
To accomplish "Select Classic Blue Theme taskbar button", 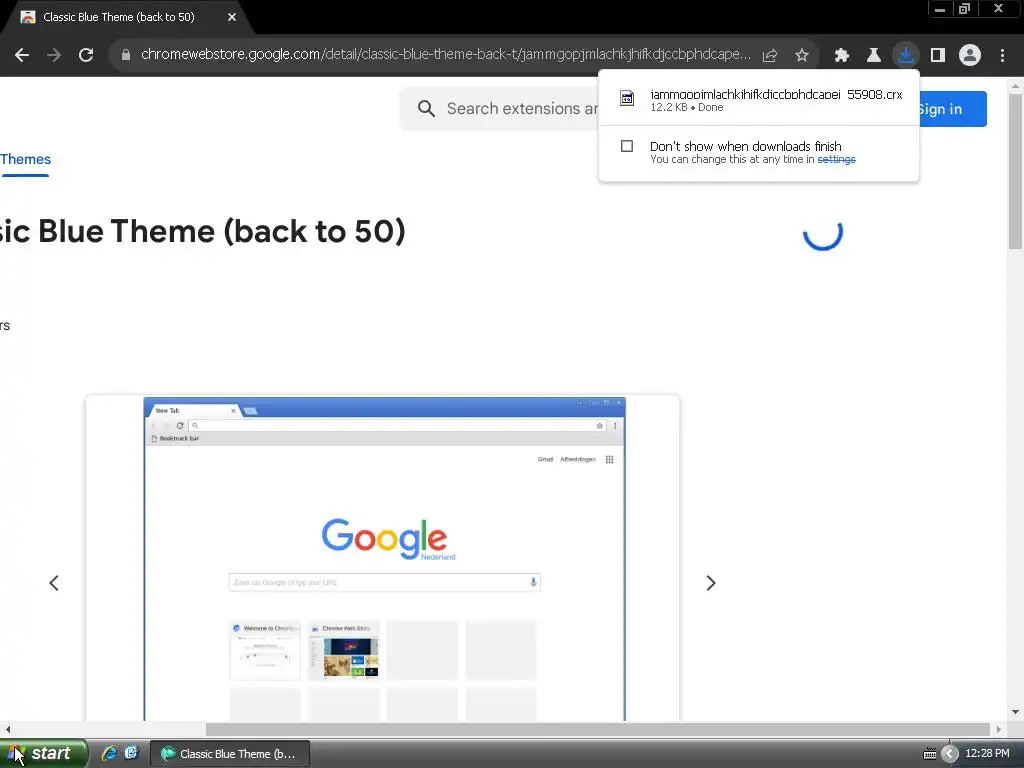I will coord(230,754).
